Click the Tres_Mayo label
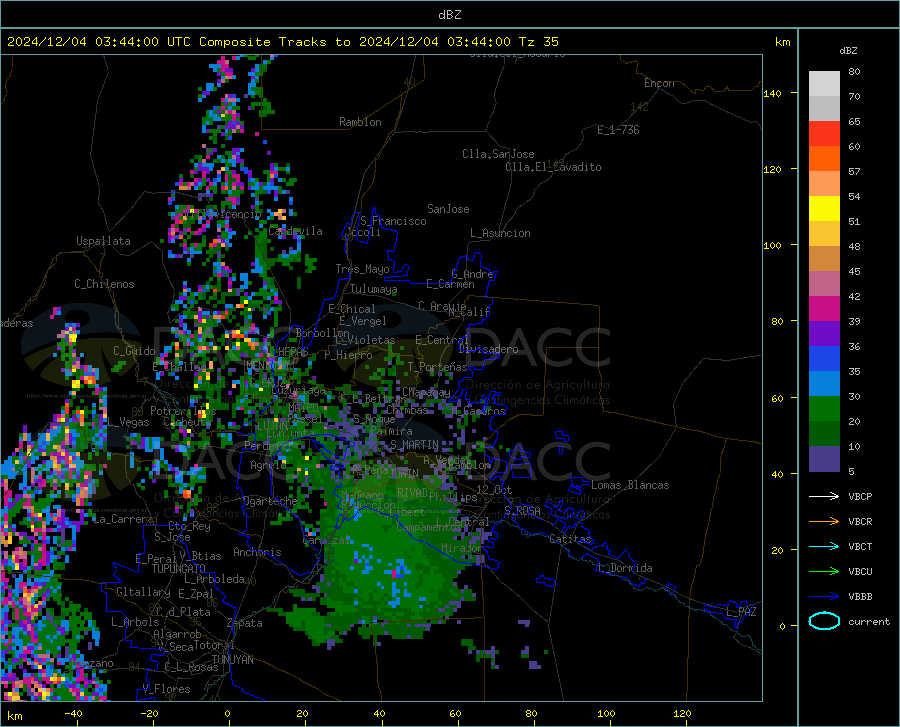900x727 pixels. [362, 269]
